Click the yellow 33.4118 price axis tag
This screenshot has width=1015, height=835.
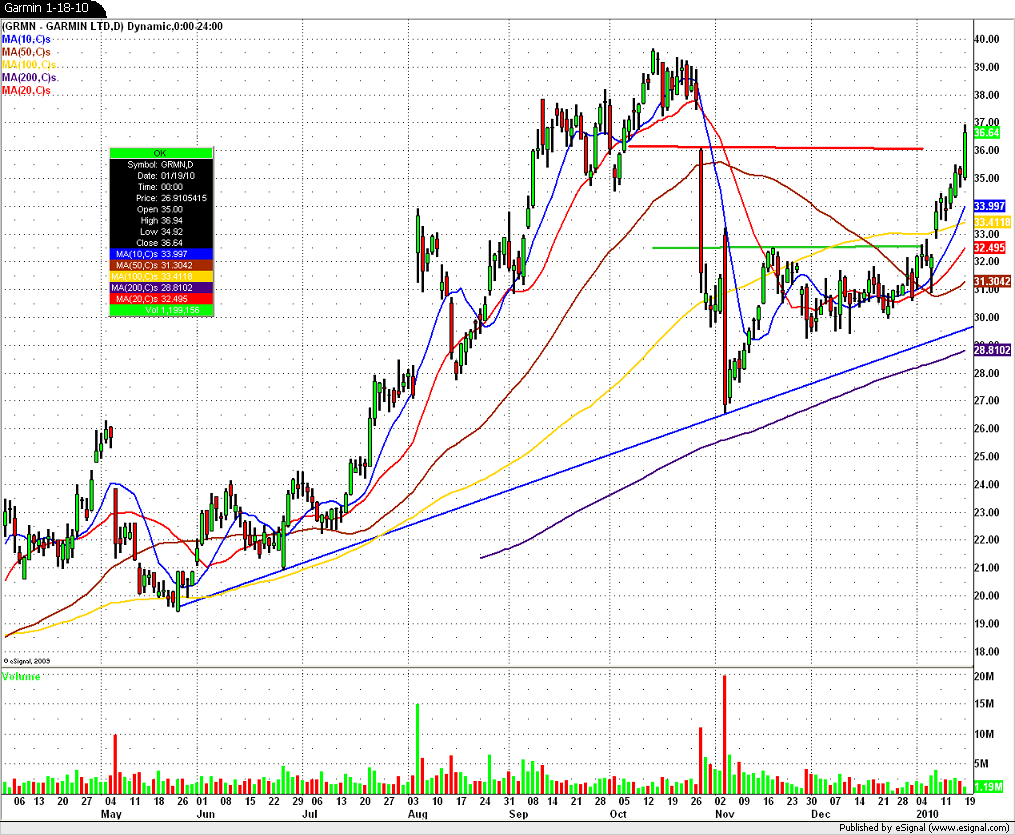coord(992,223)
